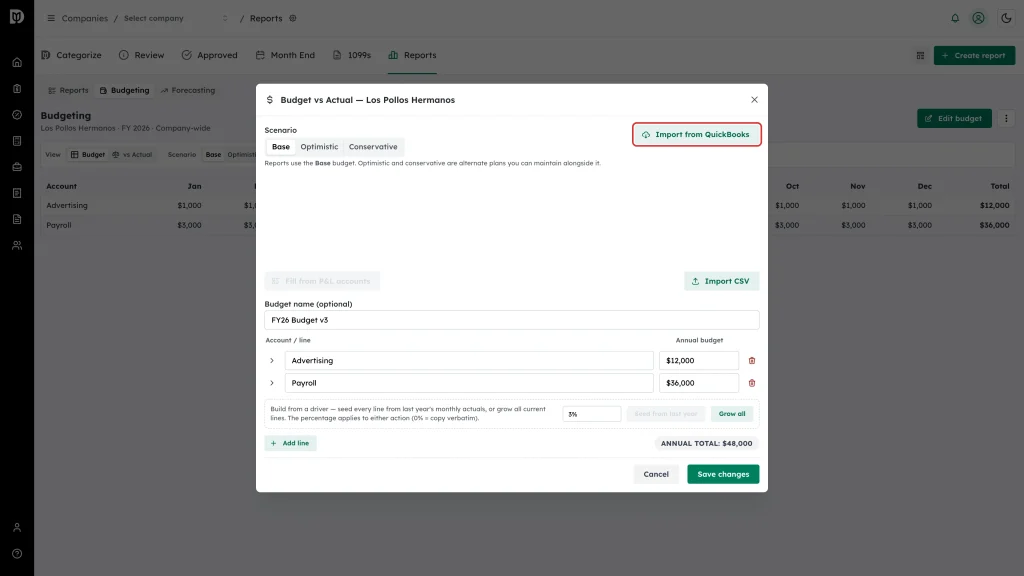Expand the Payroll line chevron
The height and width of the screenshot is (576, 1024).
(x=272, y=383)
